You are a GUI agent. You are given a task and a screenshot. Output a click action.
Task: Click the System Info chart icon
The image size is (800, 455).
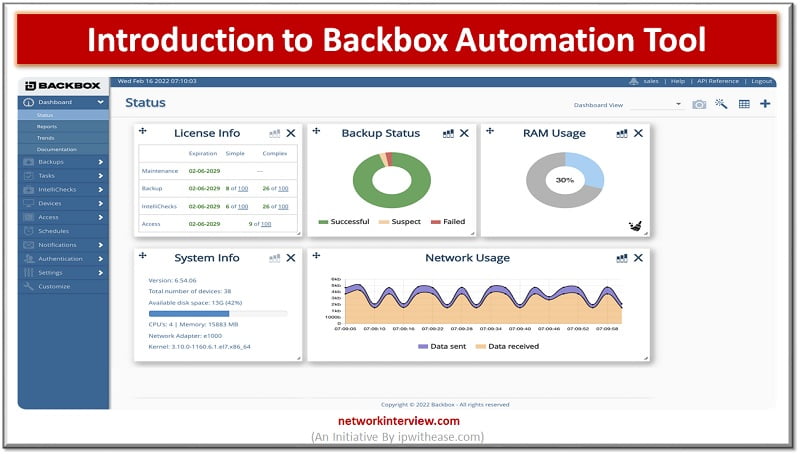(x=274, y=258)
